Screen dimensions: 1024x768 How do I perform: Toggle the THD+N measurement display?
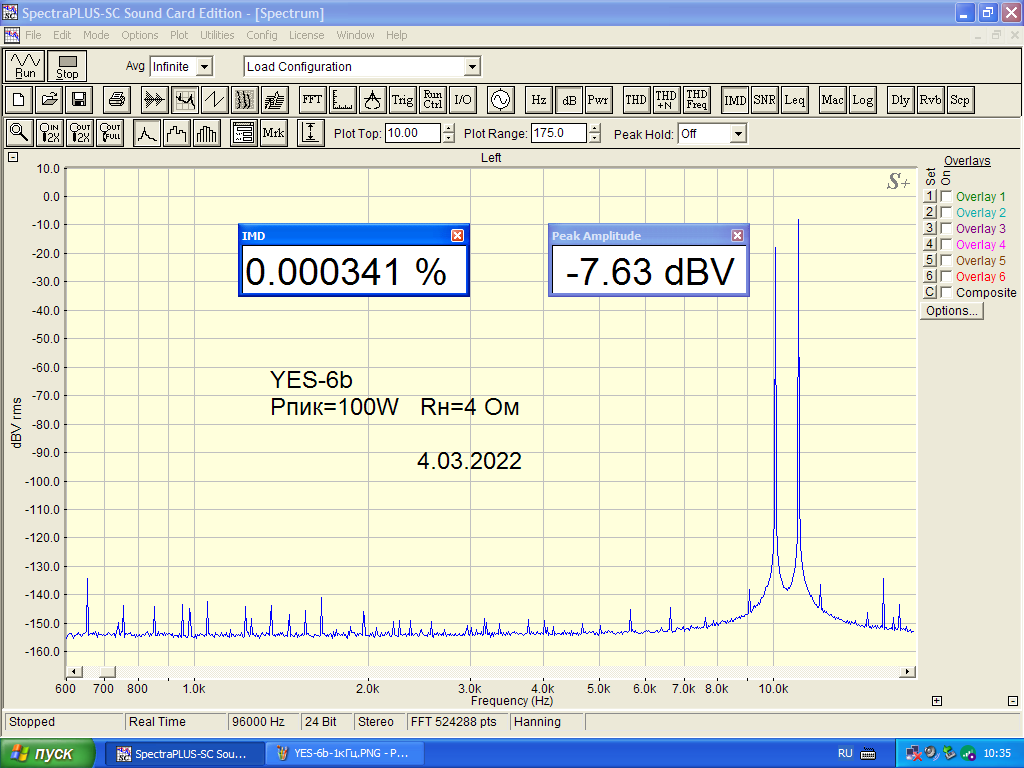tap(665, 100)
